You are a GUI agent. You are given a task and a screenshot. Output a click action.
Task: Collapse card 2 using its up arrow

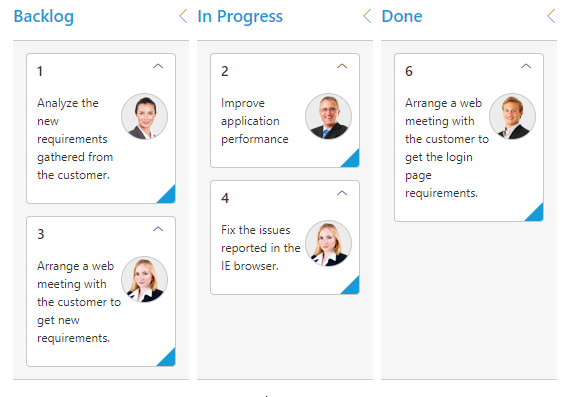pyautogui.click(x=342, y=66)
